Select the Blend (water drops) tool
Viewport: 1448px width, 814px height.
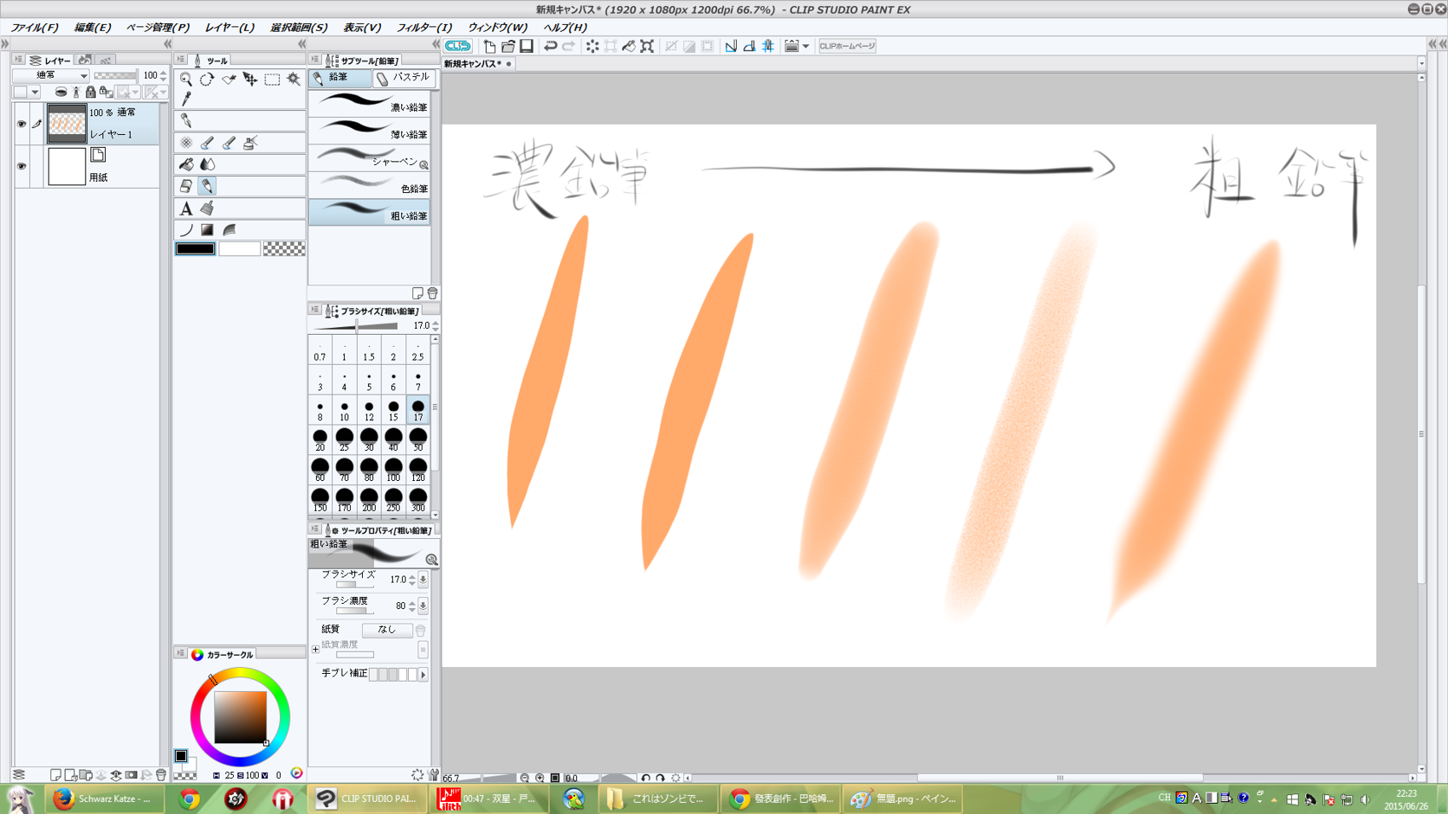tap(208, 164)
